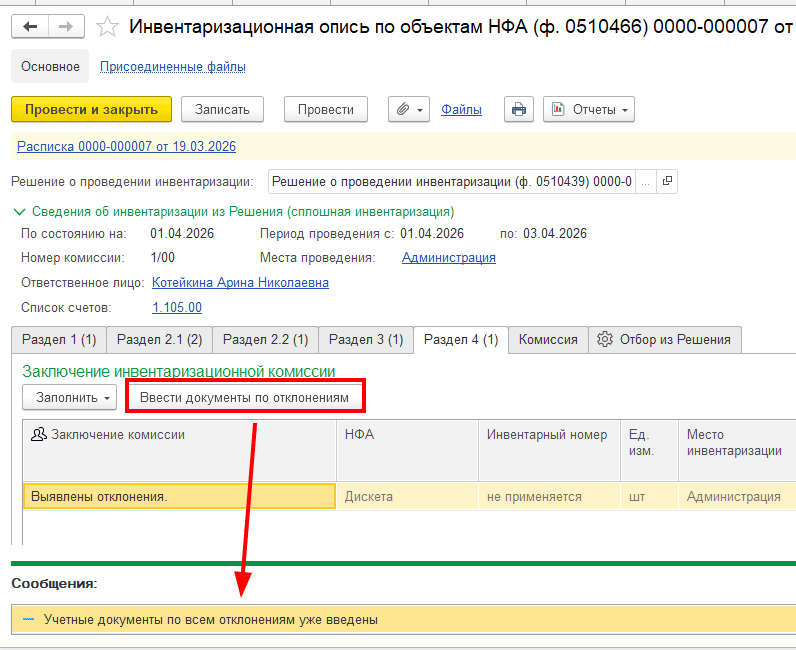Open the Отчеты dropdown menu
Image resolution: width=796 pixels, height=650 pixels.
tap(589, 109)
